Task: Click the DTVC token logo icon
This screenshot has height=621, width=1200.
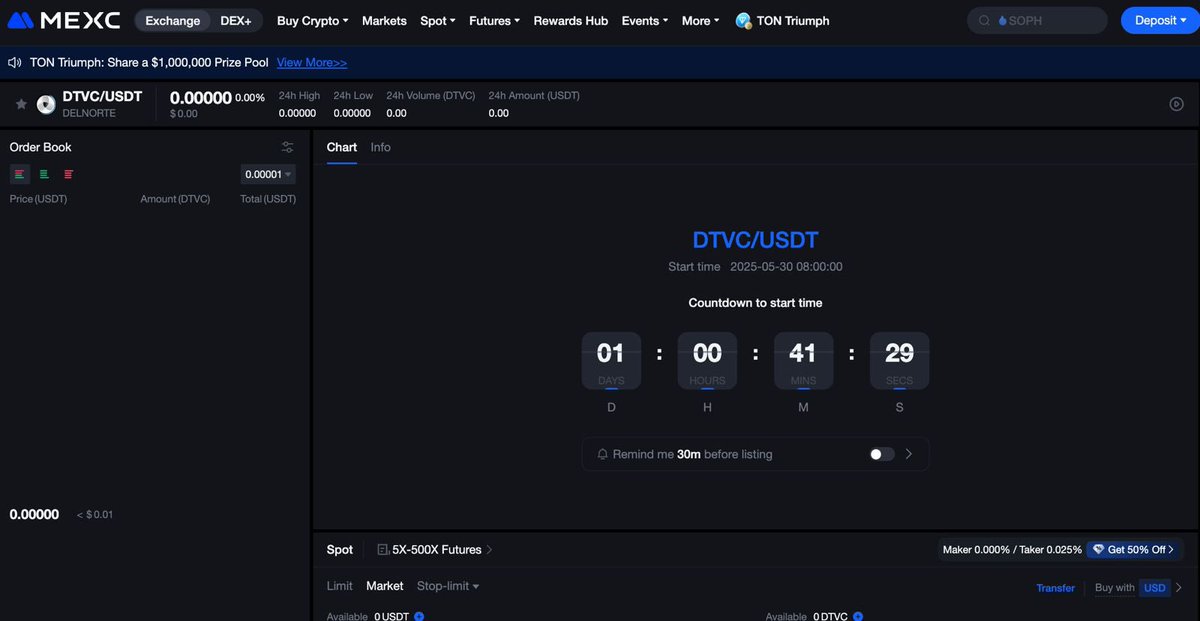Action: click(x=46, y=104)
